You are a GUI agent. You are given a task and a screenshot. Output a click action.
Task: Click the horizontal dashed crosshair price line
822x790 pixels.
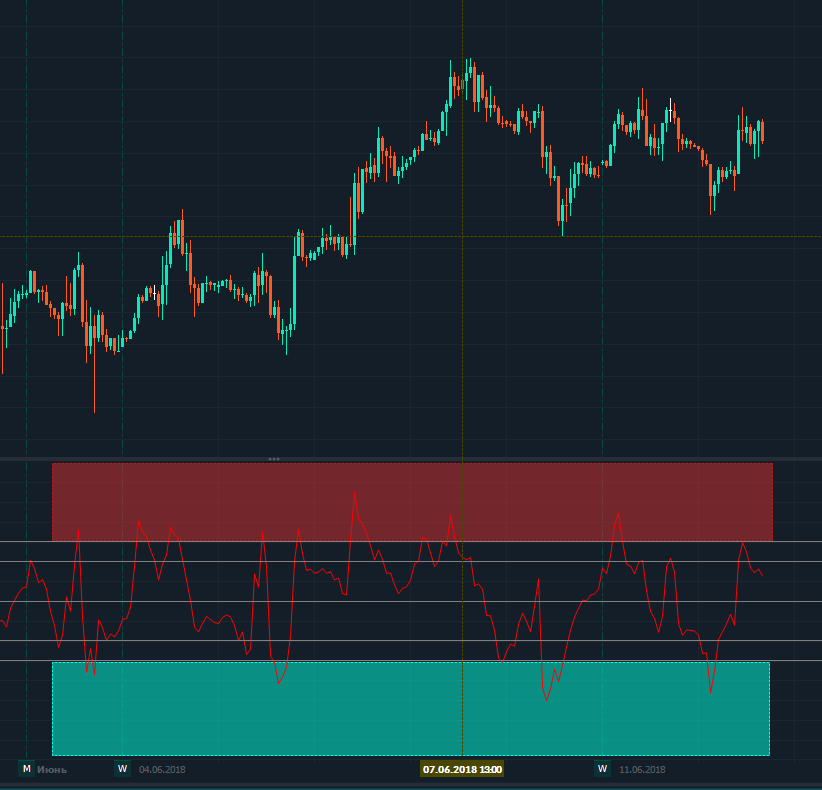pos(250,236)
